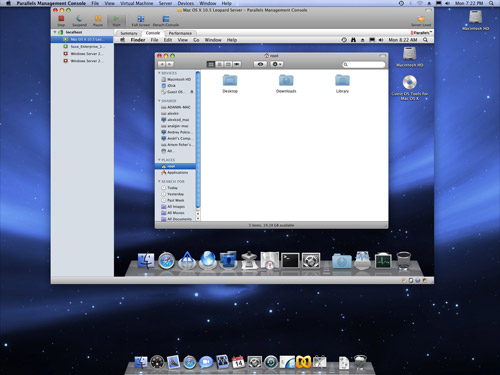500x375 pixels.
Task: Launch Parallels icon in host dock
Action: coord(303,362)
